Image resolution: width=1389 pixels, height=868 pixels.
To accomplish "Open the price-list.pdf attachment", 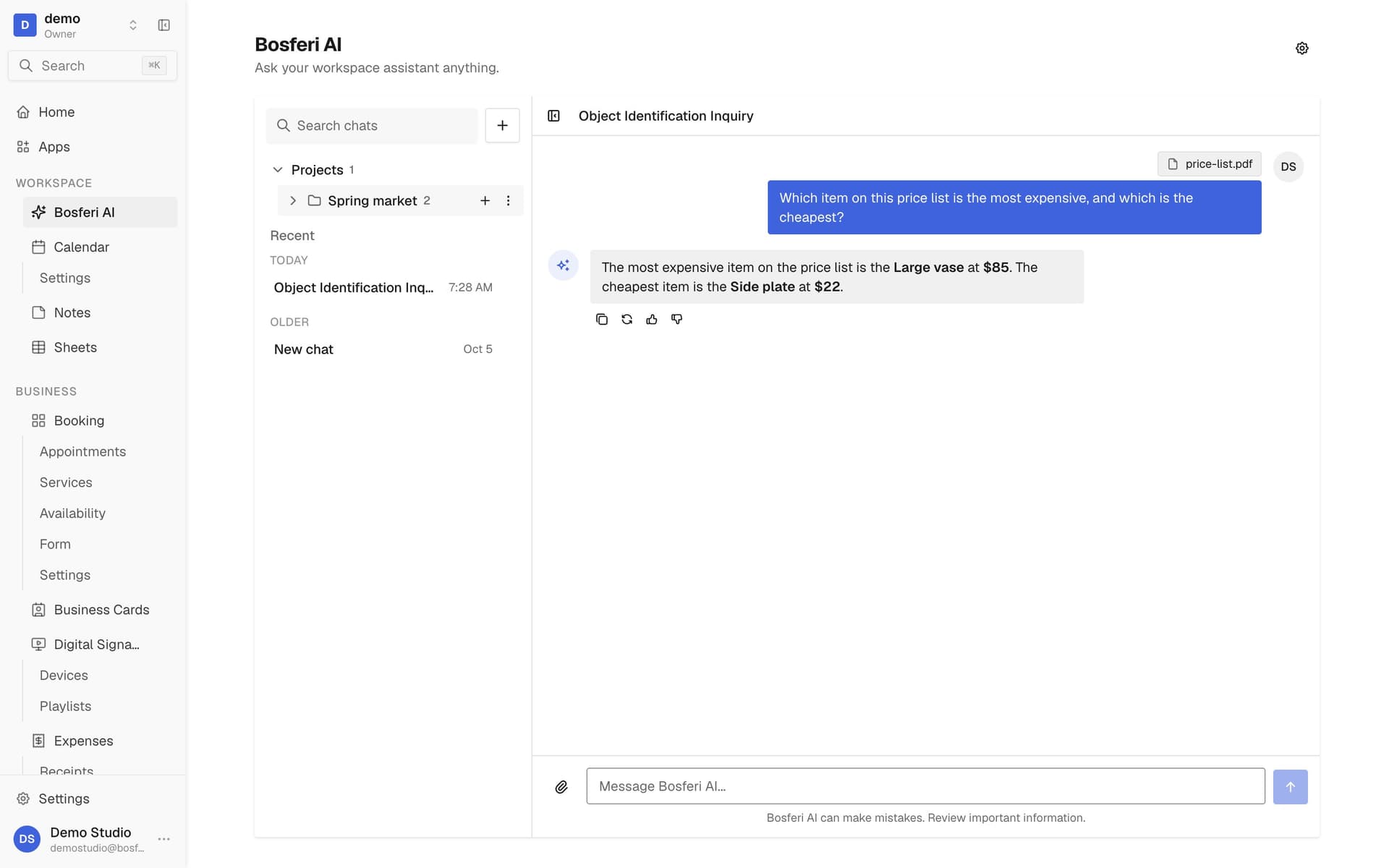I will coord(1210,164).
